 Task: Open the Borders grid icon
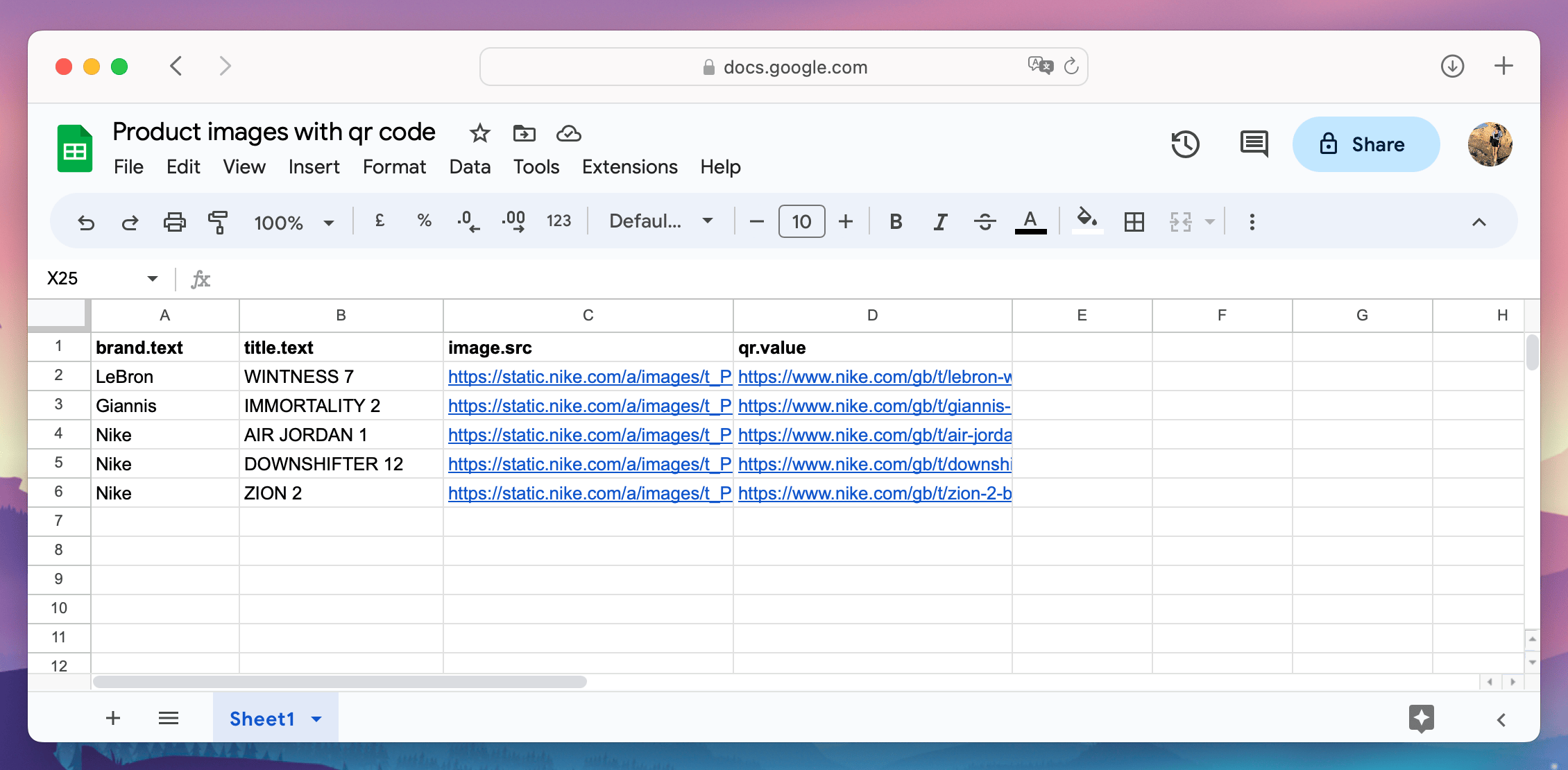click(1134, 222)
